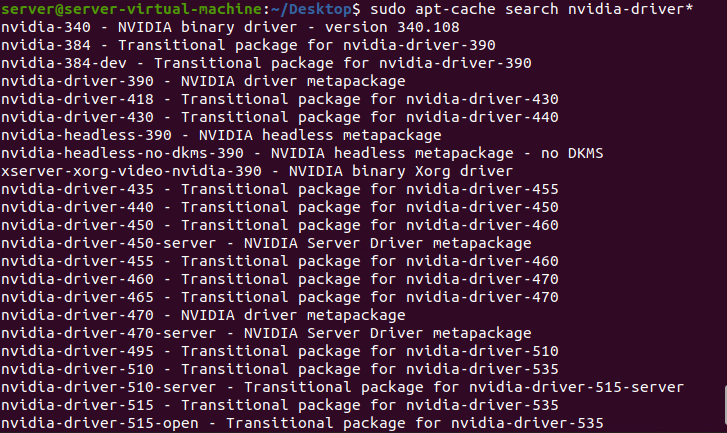The height and width of the screenshot is (433, 727).
Task: Click the 'xserver-xorg-video-nvidia-390' line
Action: point(257,171)
